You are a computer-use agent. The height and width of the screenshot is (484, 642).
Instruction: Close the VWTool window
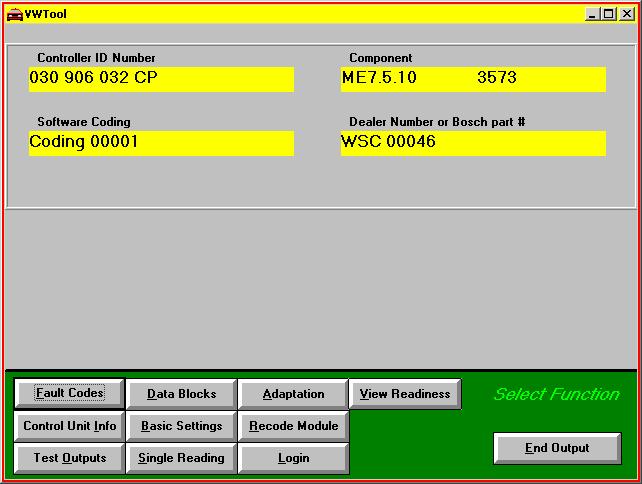625,14
